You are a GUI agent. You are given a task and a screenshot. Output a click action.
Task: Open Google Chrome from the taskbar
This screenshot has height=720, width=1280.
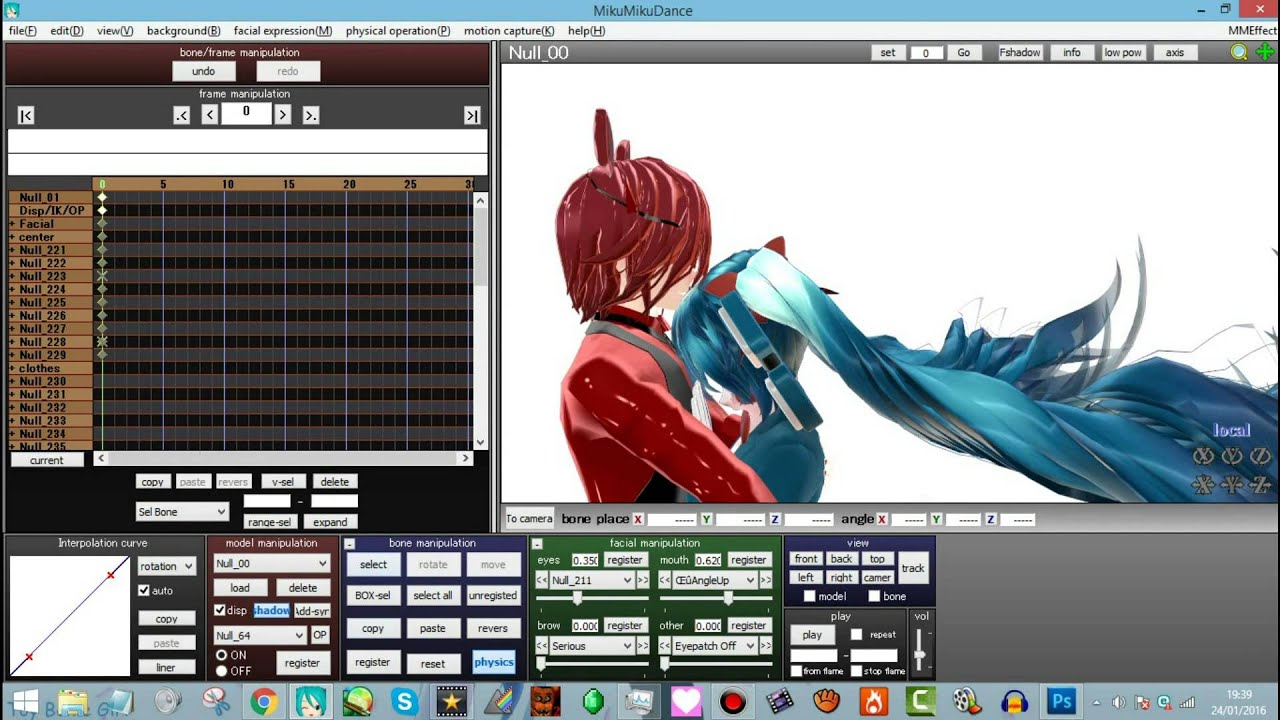click(264, 702)
